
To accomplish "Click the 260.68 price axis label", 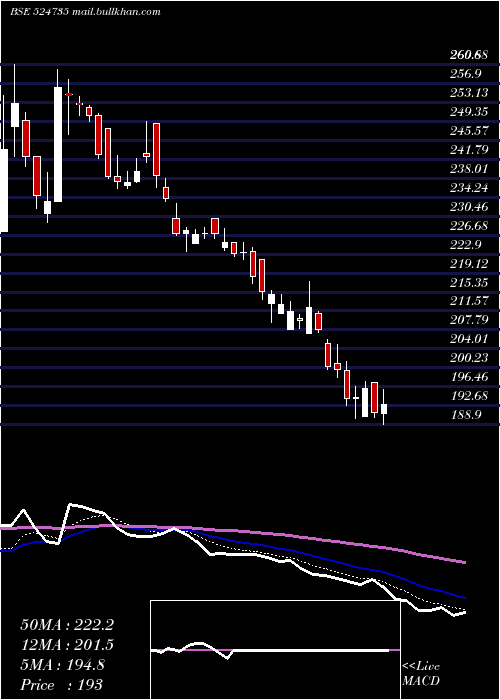I will pos(468,55).
